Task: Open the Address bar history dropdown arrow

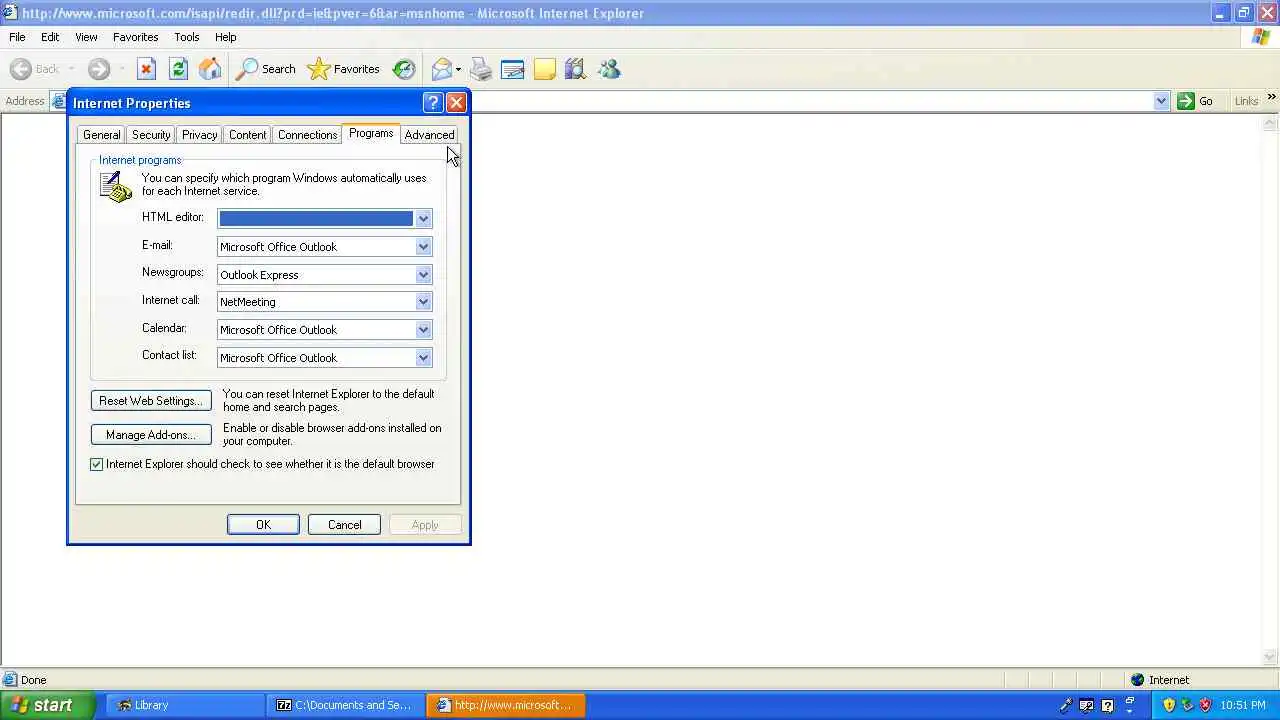Action: tap(1161, 100)
